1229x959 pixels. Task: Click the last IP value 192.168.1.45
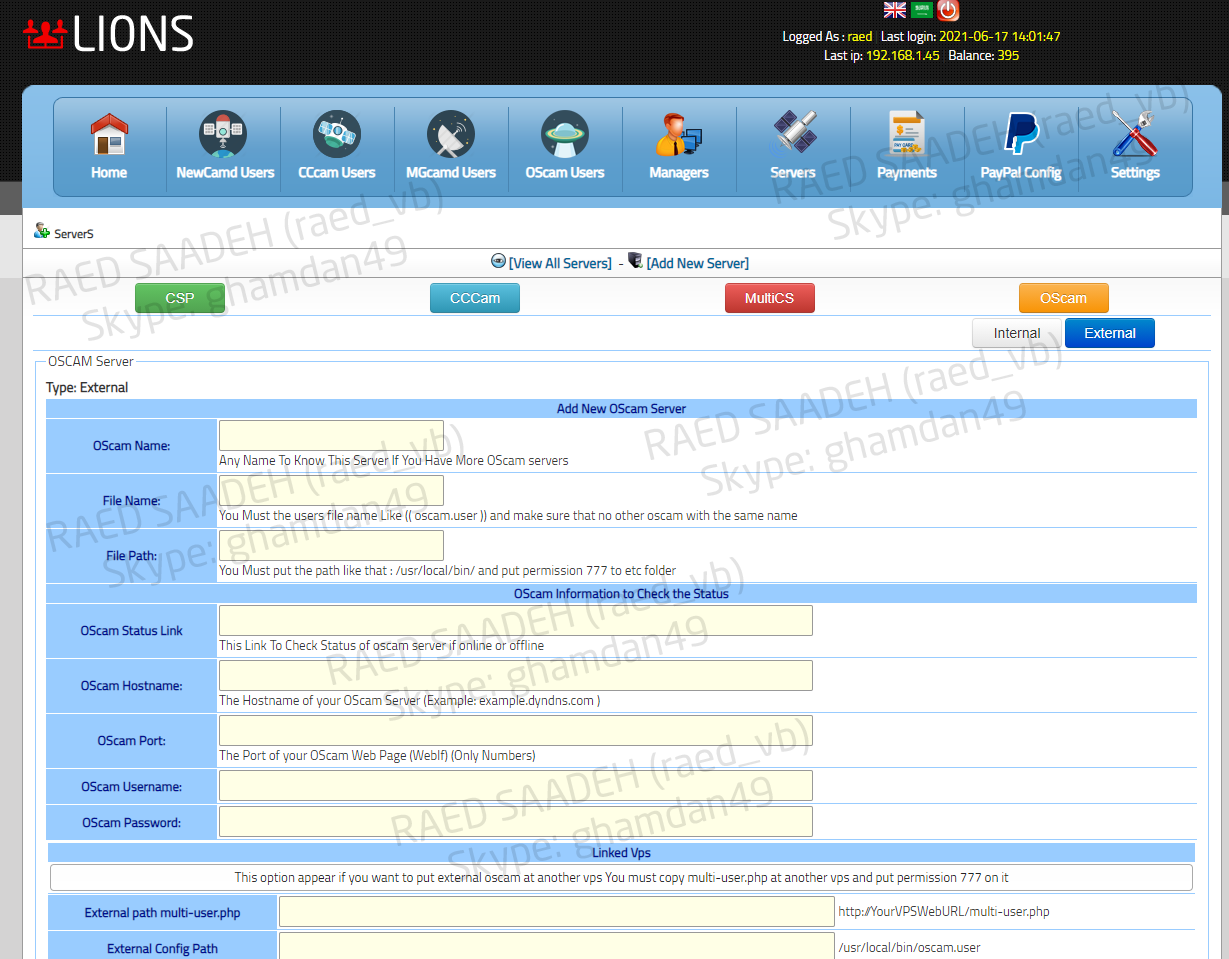pos(903,55)
